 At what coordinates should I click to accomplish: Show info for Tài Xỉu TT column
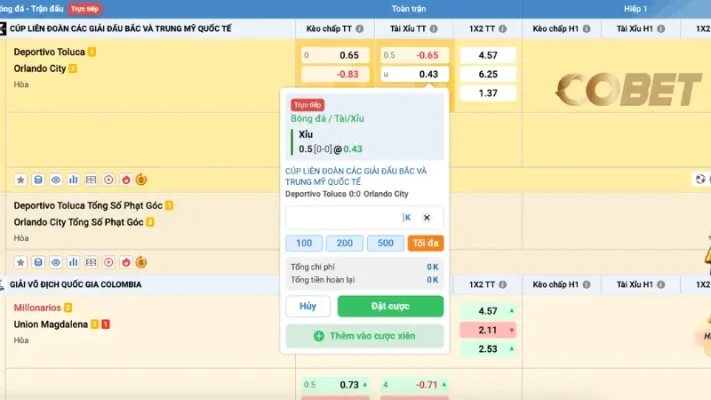click(433, 29)
